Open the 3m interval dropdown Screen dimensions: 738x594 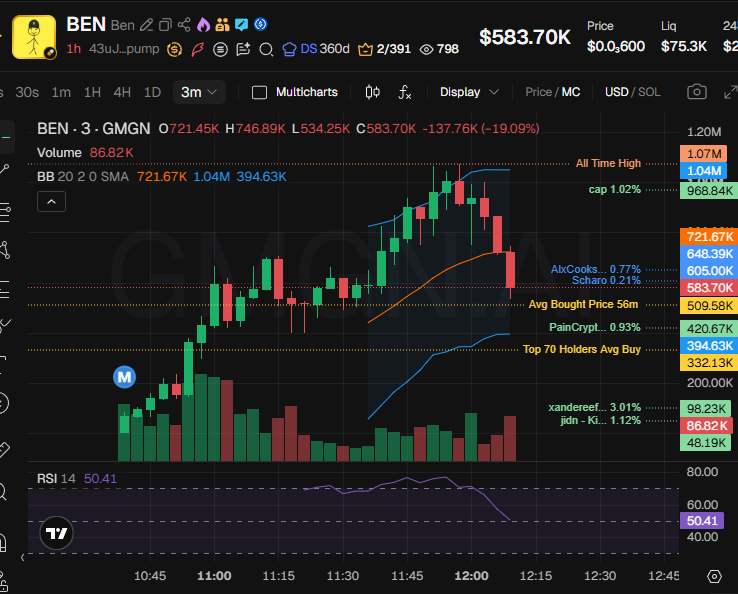coord(199,92)
